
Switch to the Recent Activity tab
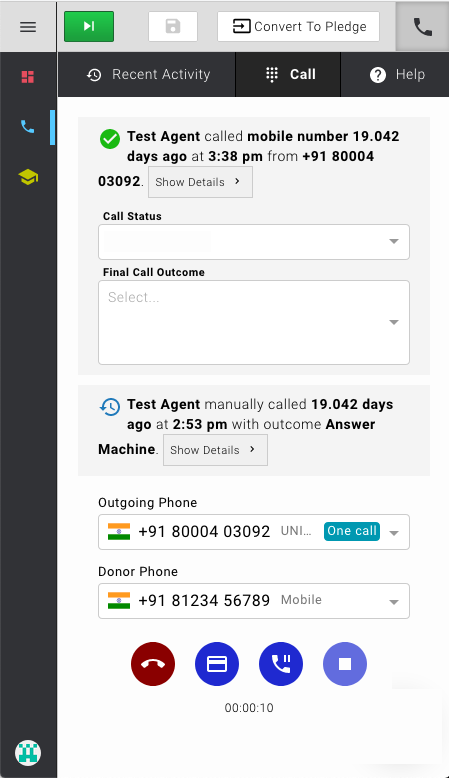click(148, 74)
